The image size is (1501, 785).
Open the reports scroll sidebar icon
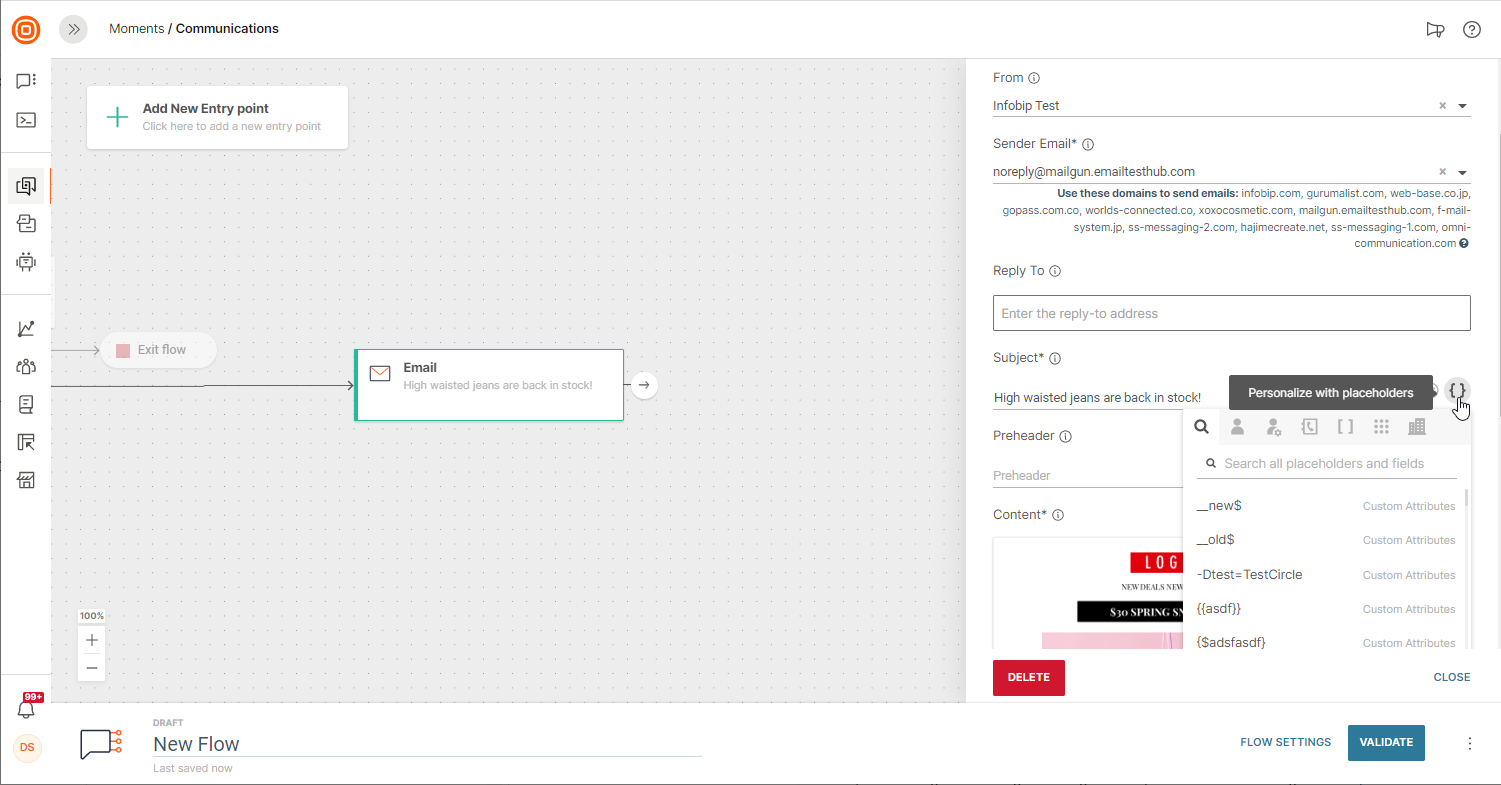pos(26,404)
